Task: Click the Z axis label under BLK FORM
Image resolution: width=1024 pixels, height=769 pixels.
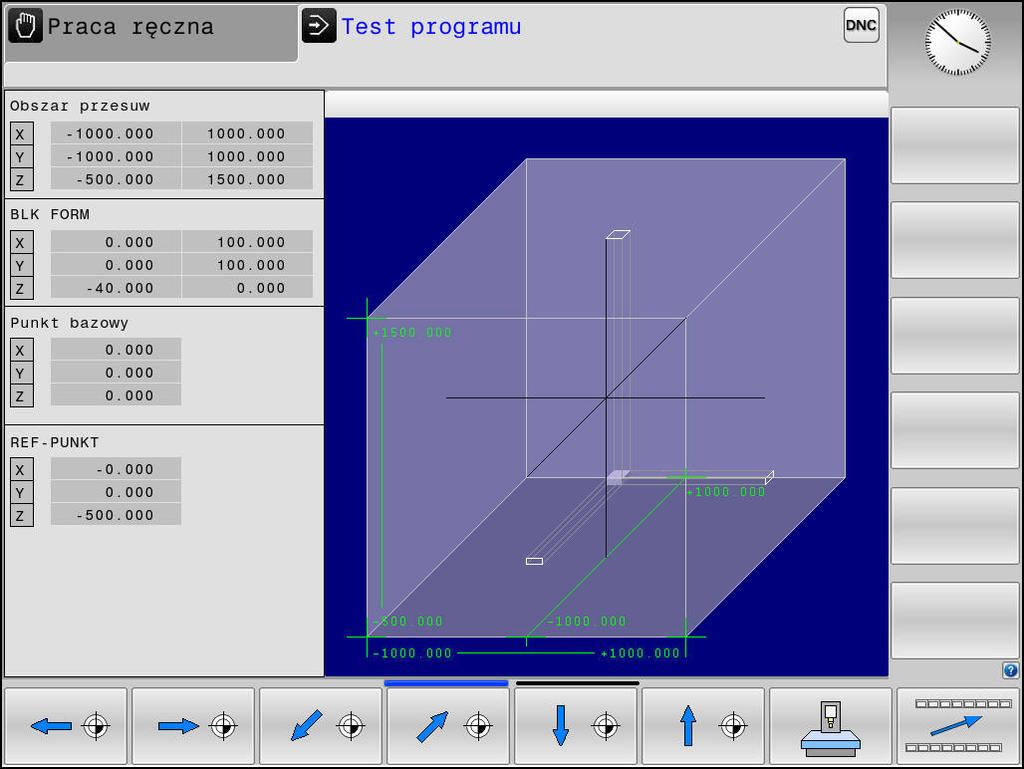Action: click(22, 288)
